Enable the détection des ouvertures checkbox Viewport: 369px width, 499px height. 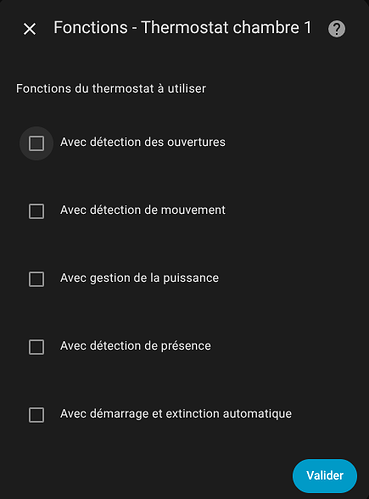click(36, 143)
